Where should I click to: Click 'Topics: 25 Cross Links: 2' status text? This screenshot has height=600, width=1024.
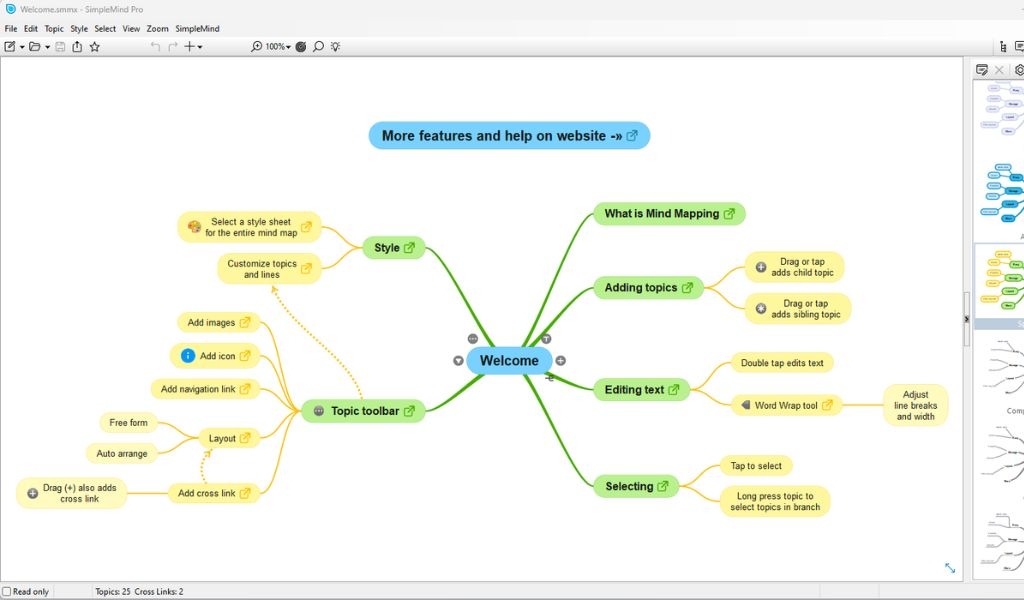point(139,592)
